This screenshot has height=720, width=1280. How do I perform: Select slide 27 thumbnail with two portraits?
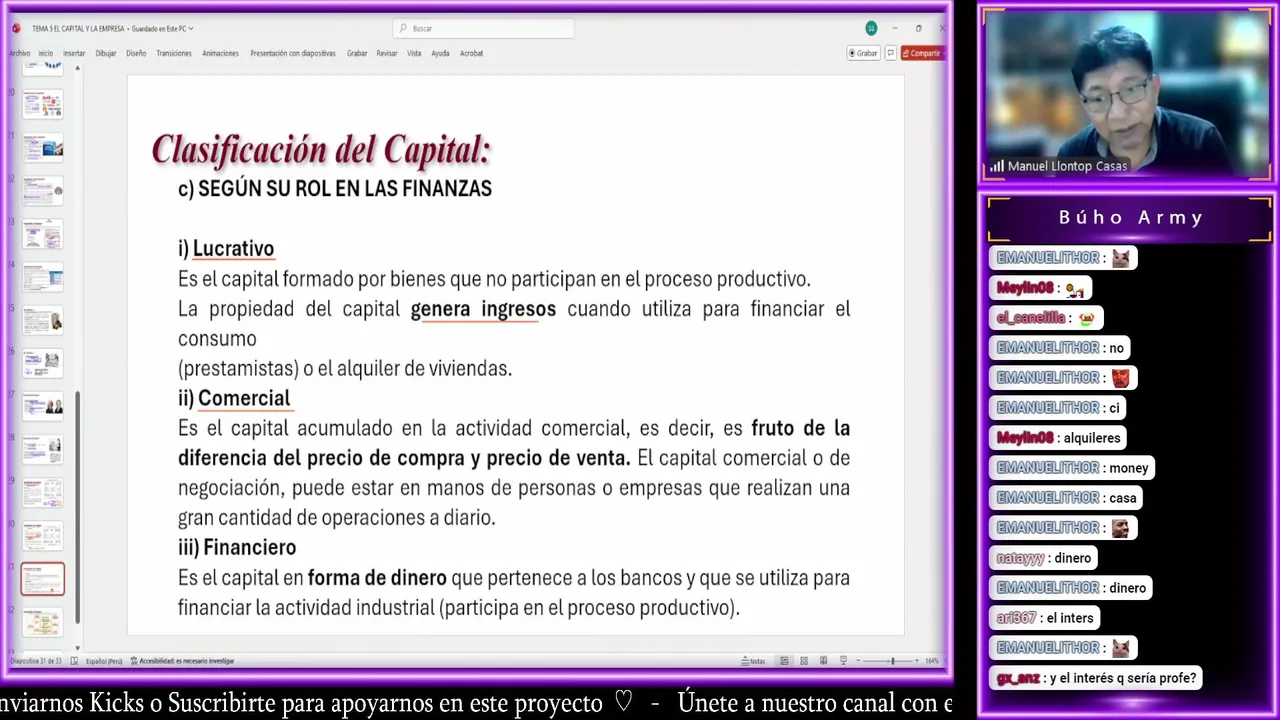[x=43, y=406]
